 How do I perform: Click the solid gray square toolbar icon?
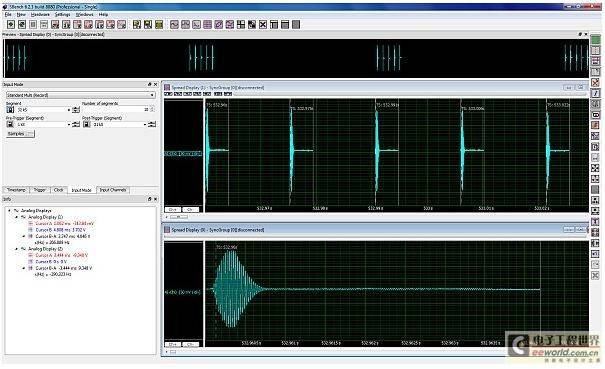(x=296, y=25)
